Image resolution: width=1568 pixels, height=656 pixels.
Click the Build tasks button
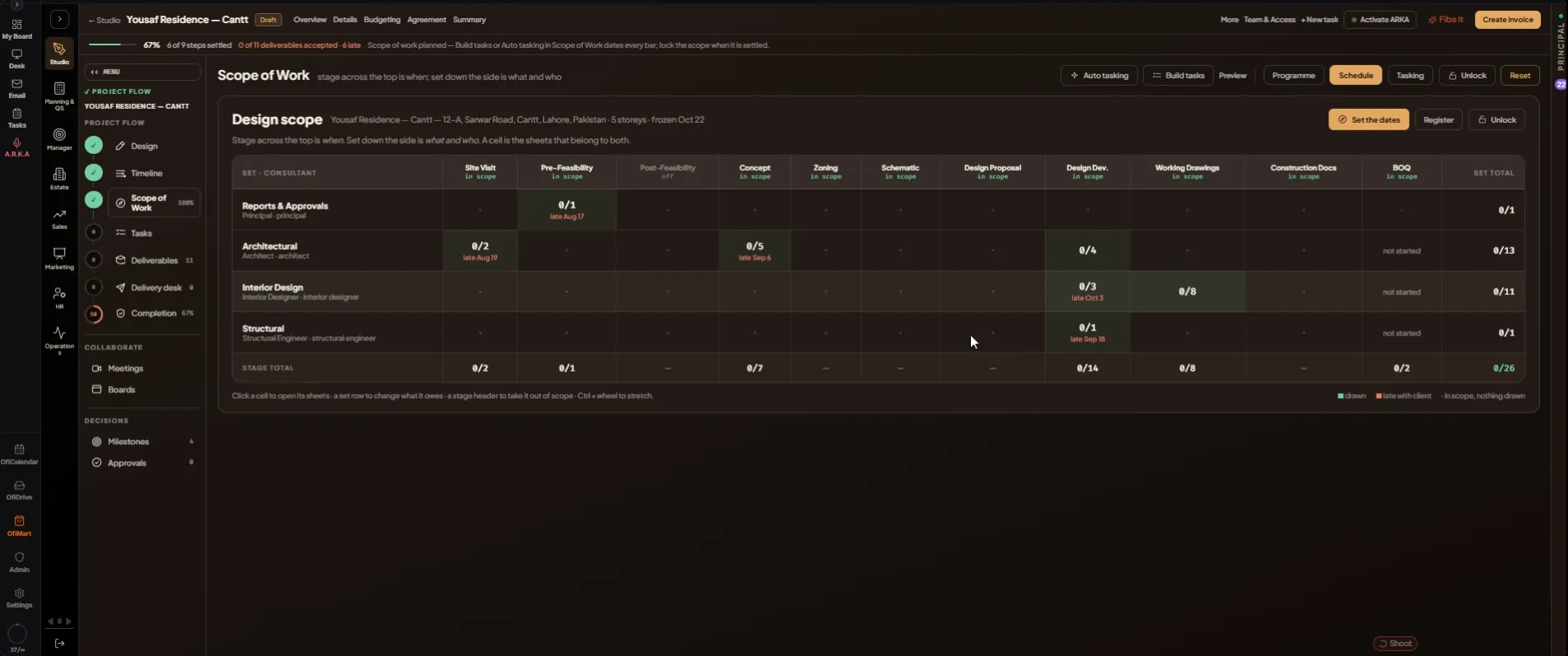tap(1178, 76)
